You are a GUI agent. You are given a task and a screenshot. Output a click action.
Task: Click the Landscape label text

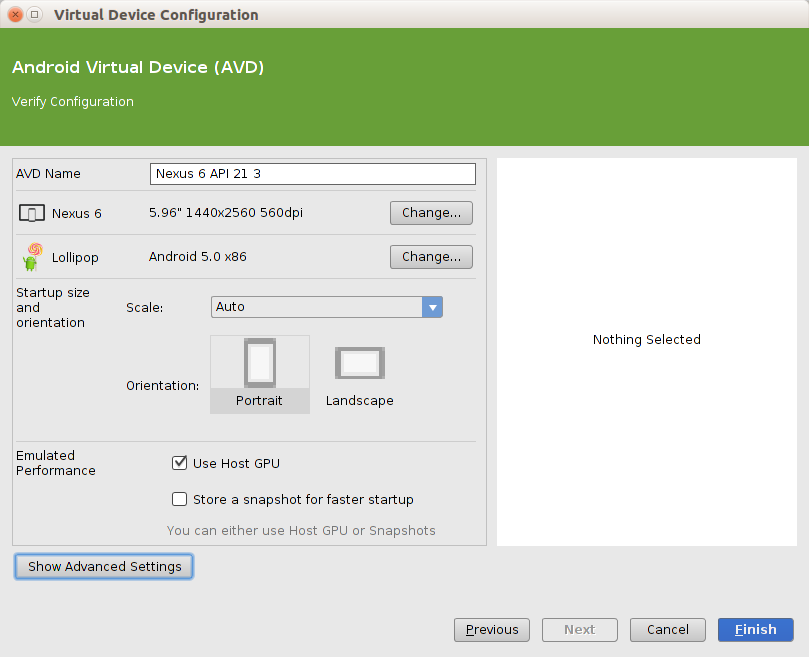point(360,400)
